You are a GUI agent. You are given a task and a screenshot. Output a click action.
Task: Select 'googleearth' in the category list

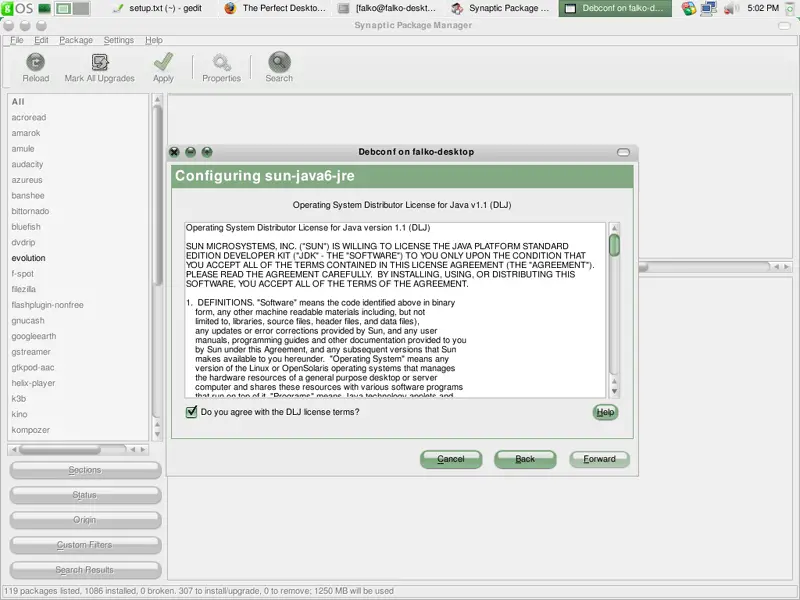[x=34, y=336]
